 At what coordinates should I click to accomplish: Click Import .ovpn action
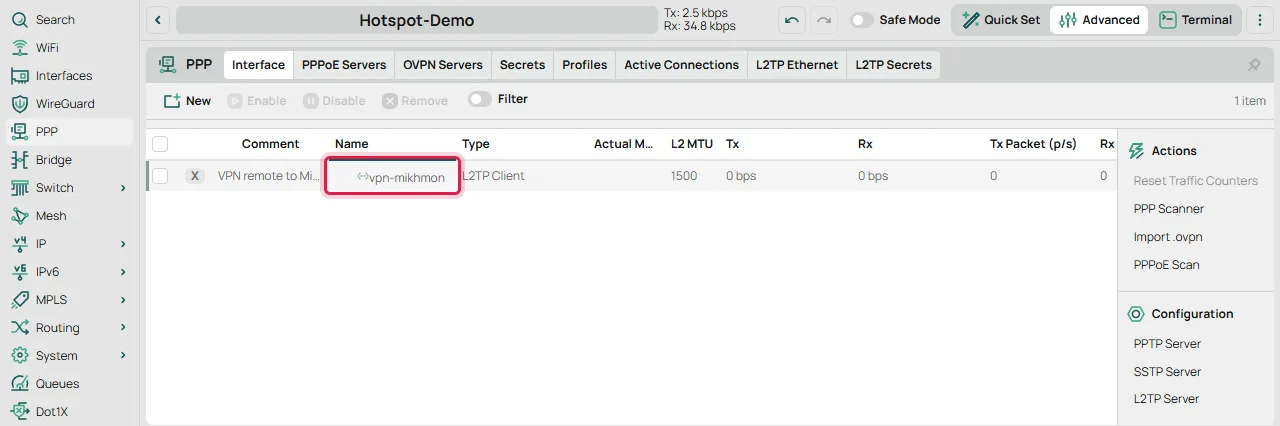coord(1168,237)
